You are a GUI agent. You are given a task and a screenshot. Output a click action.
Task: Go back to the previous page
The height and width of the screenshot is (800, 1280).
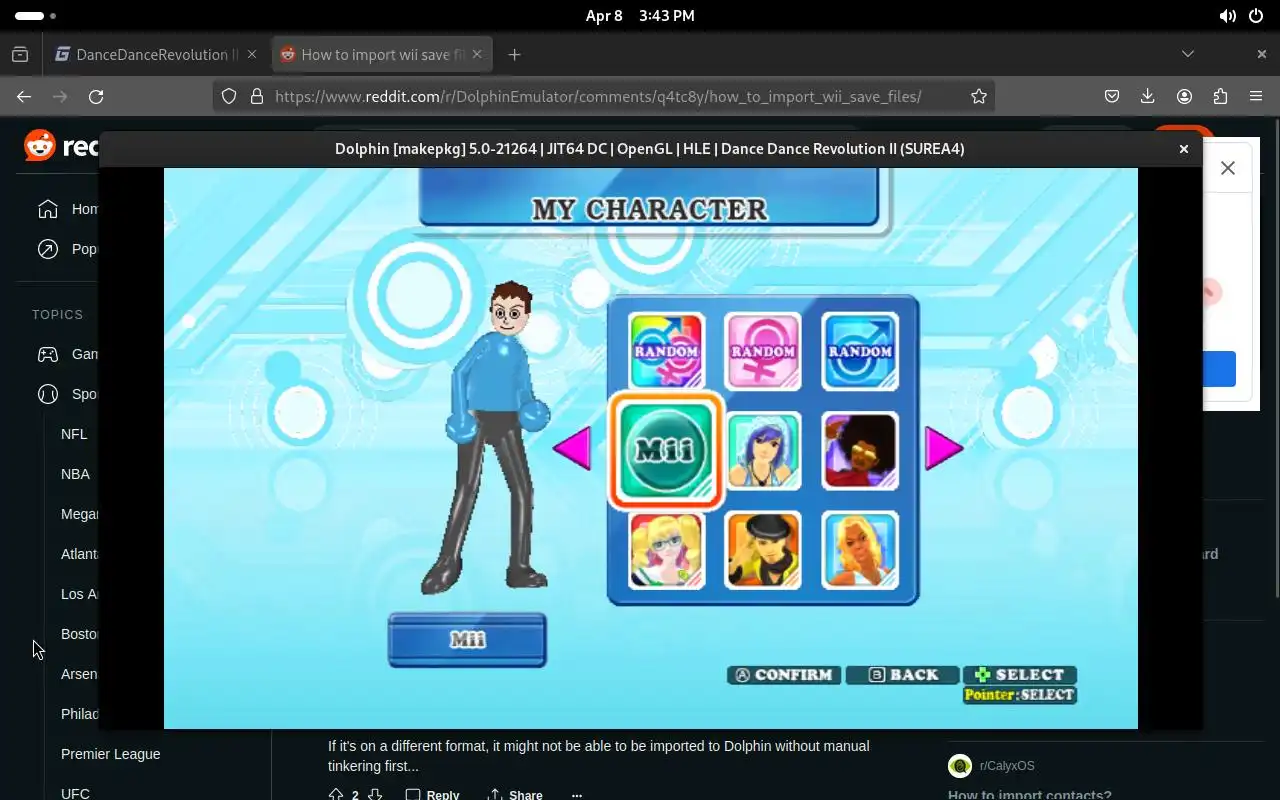pyautogui.click(x=24, y=96)
